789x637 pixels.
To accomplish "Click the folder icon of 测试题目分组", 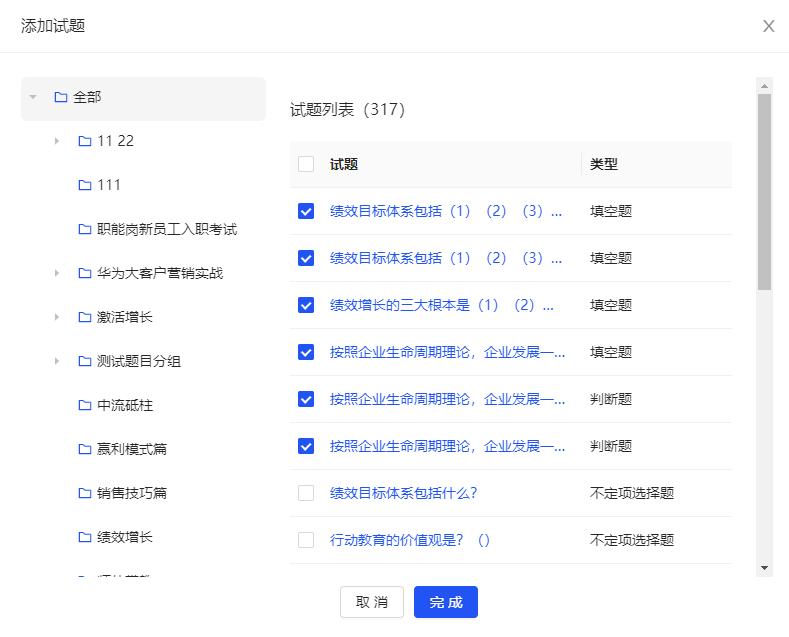I will (x=85, y=361).
